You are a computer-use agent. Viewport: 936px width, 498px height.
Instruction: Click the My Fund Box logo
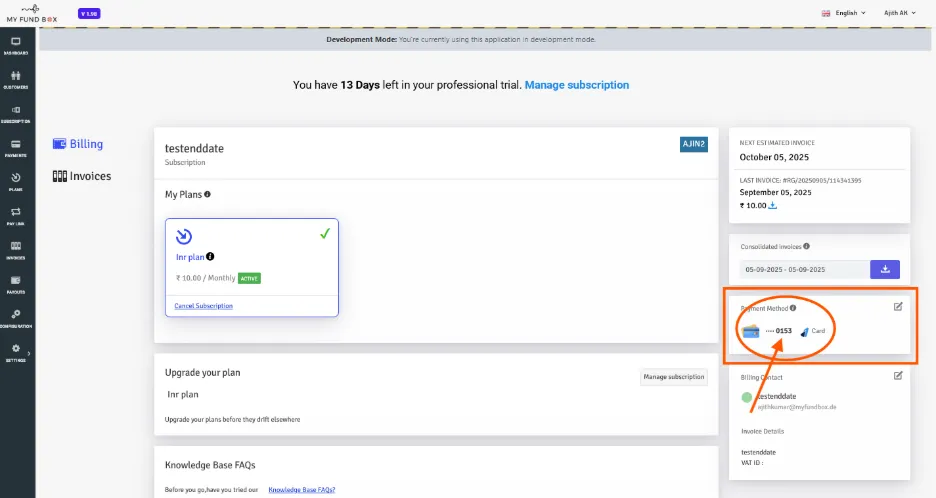32,14
